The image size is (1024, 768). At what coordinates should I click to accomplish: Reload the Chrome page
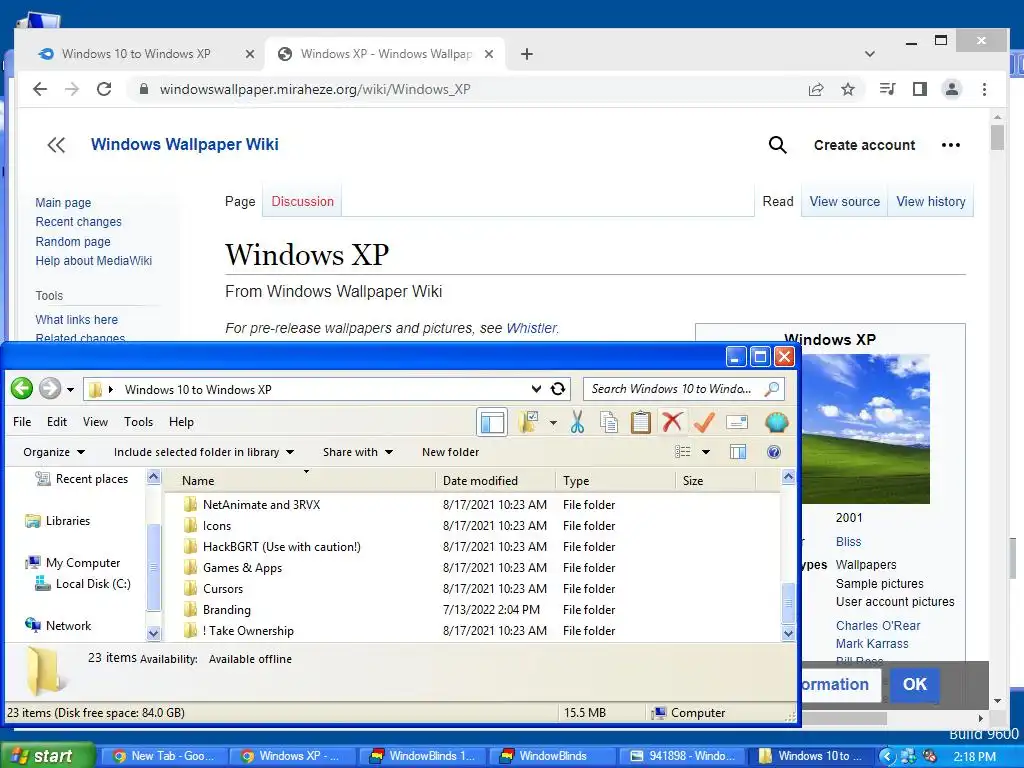point(104,89)
